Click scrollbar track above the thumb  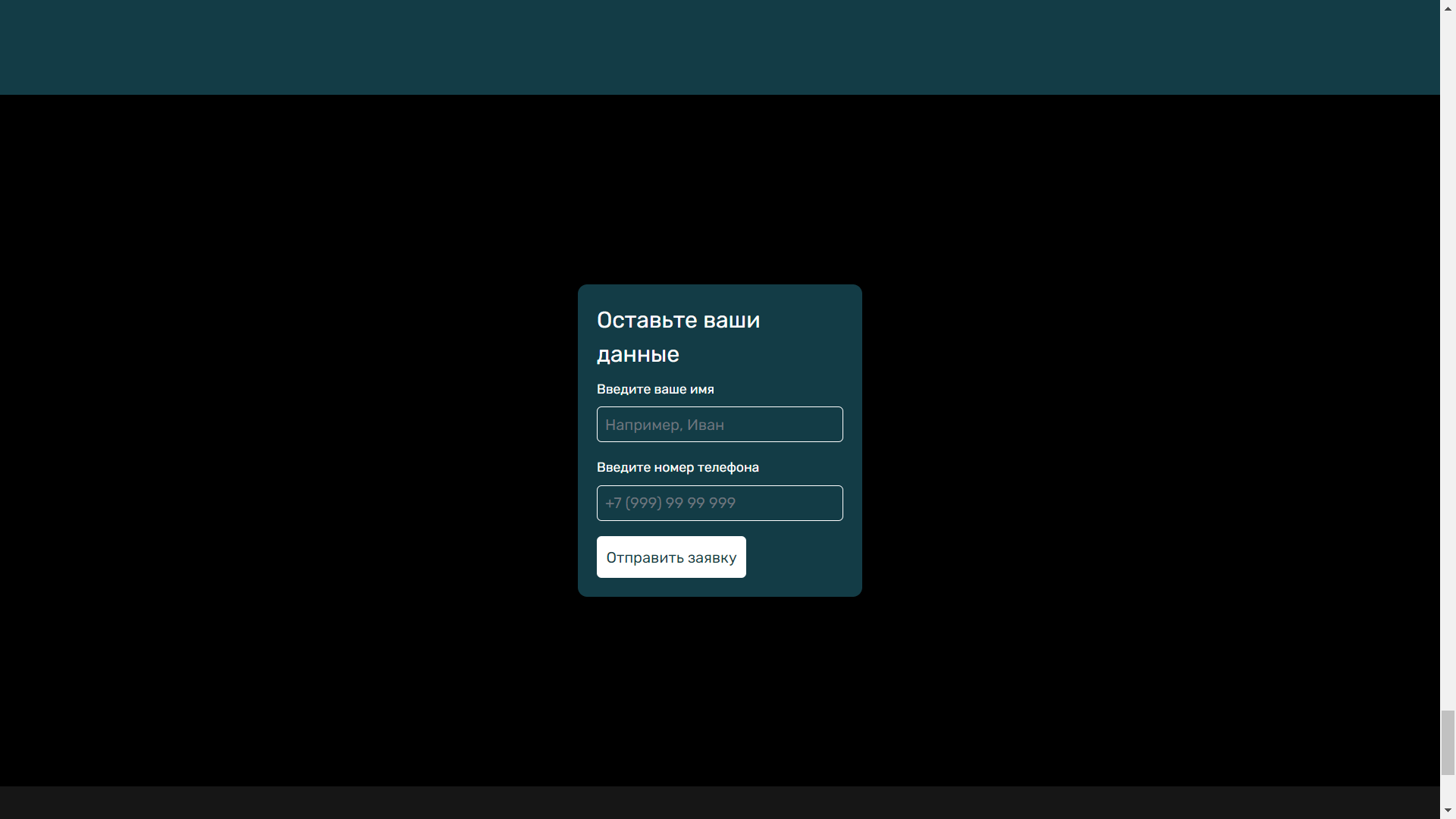pyautogui.click(x=1448, y=356)
